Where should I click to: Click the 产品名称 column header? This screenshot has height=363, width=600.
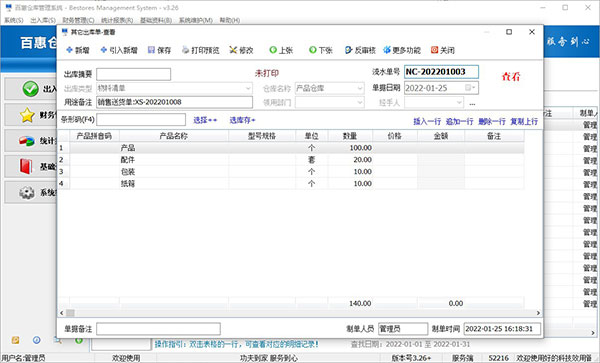click(x=174, y=136)
